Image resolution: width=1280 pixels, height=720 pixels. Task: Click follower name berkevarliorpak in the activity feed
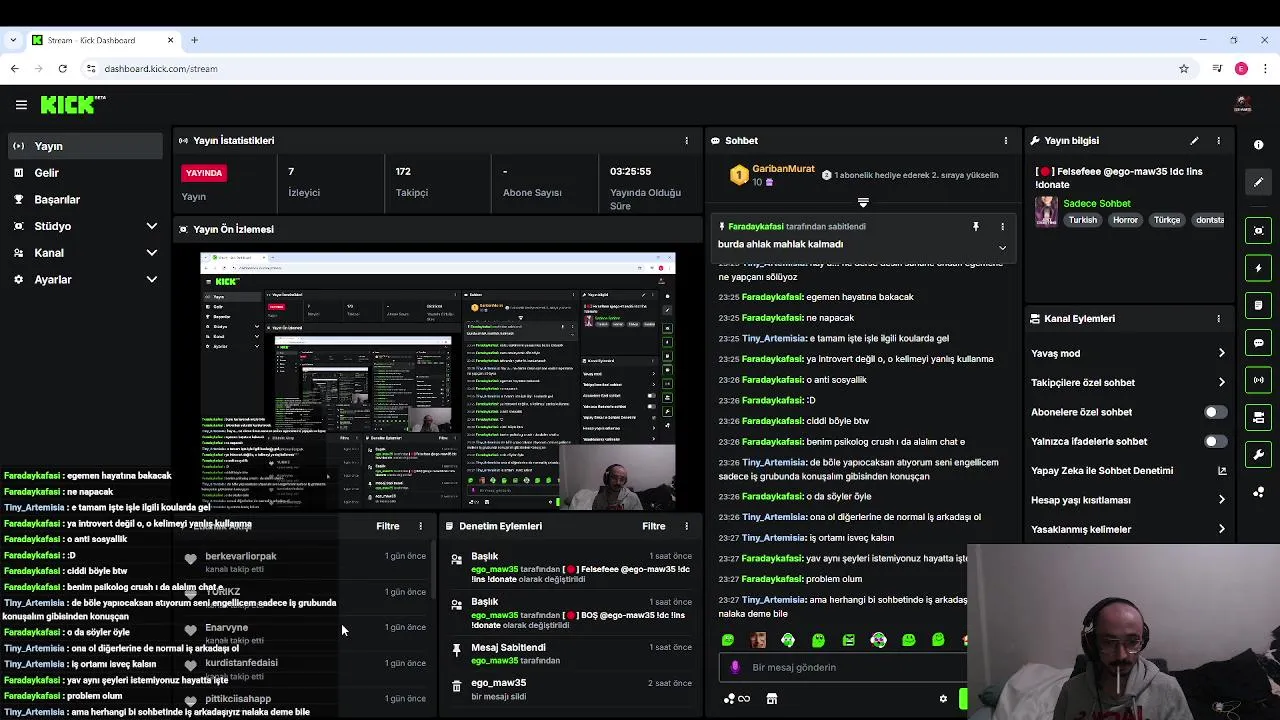coord(240,556)
